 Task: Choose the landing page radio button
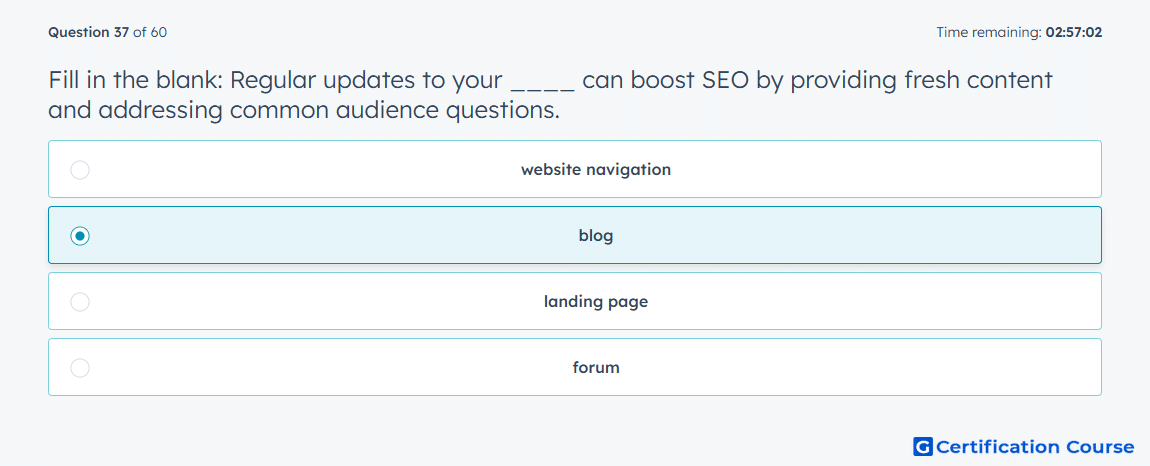[x=80, y=302]
